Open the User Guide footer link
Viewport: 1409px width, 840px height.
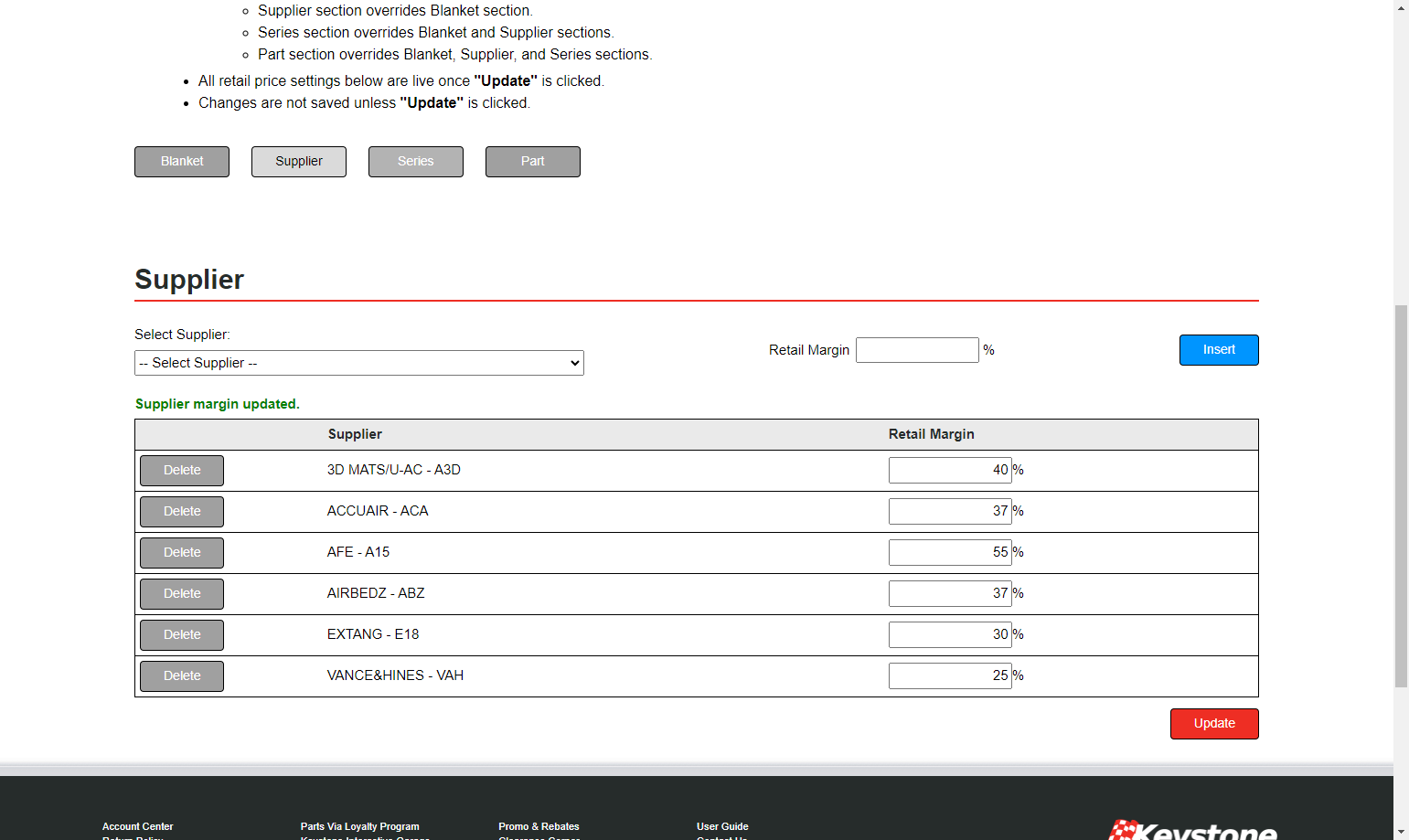pos(722,826)
